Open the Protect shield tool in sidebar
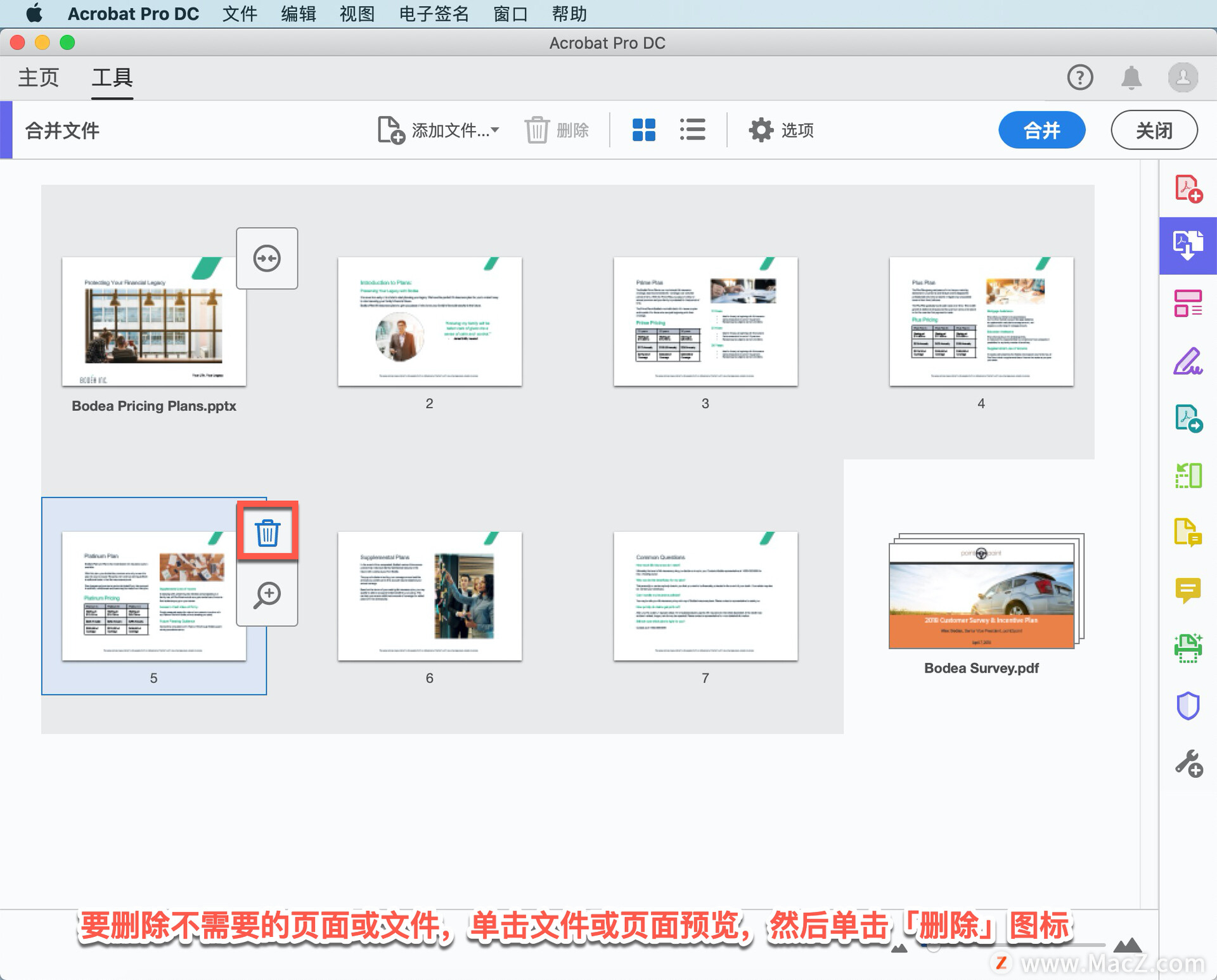Image resolution: width=1217 pixels, height=980 pixels. tap(1188, 706)
